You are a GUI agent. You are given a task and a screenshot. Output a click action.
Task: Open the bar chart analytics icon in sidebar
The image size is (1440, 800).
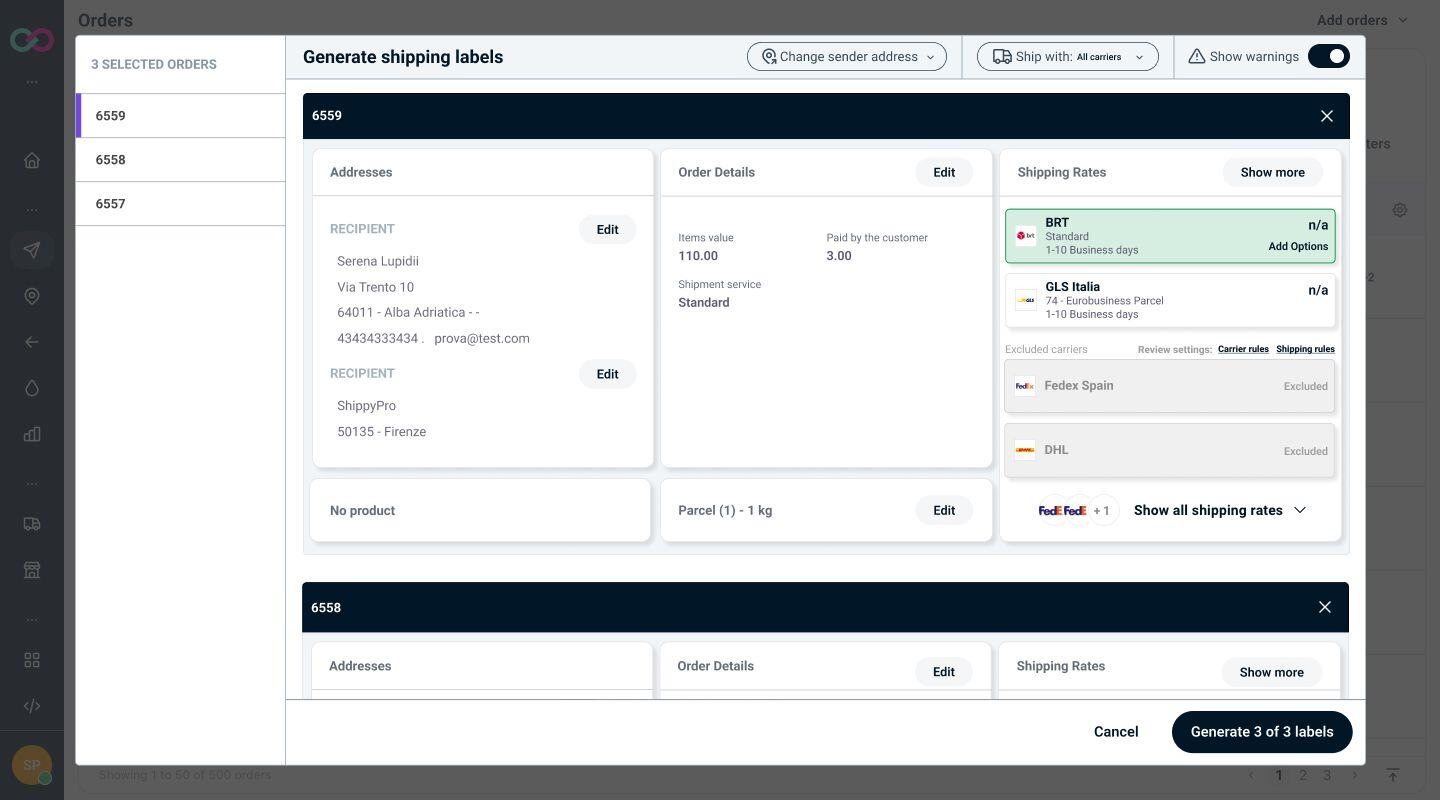[32, 434]
